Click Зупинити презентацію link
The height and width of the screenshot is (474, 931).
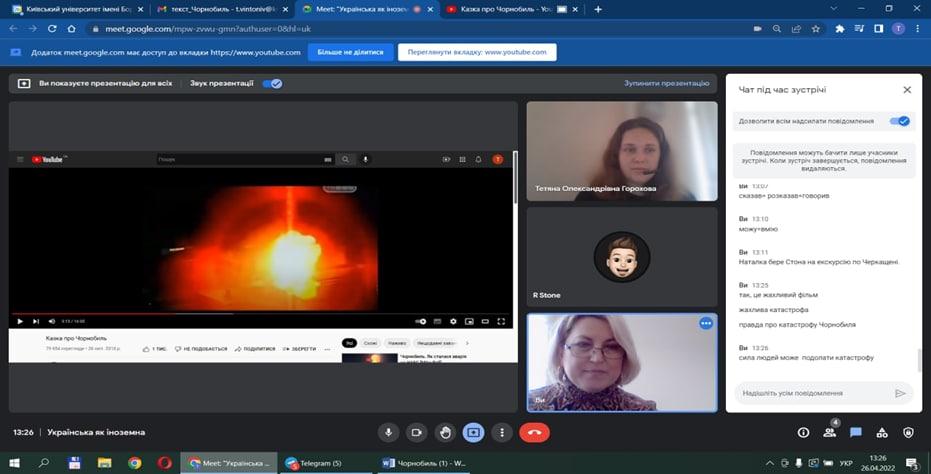pyautogui.click(x=666, y=84)
